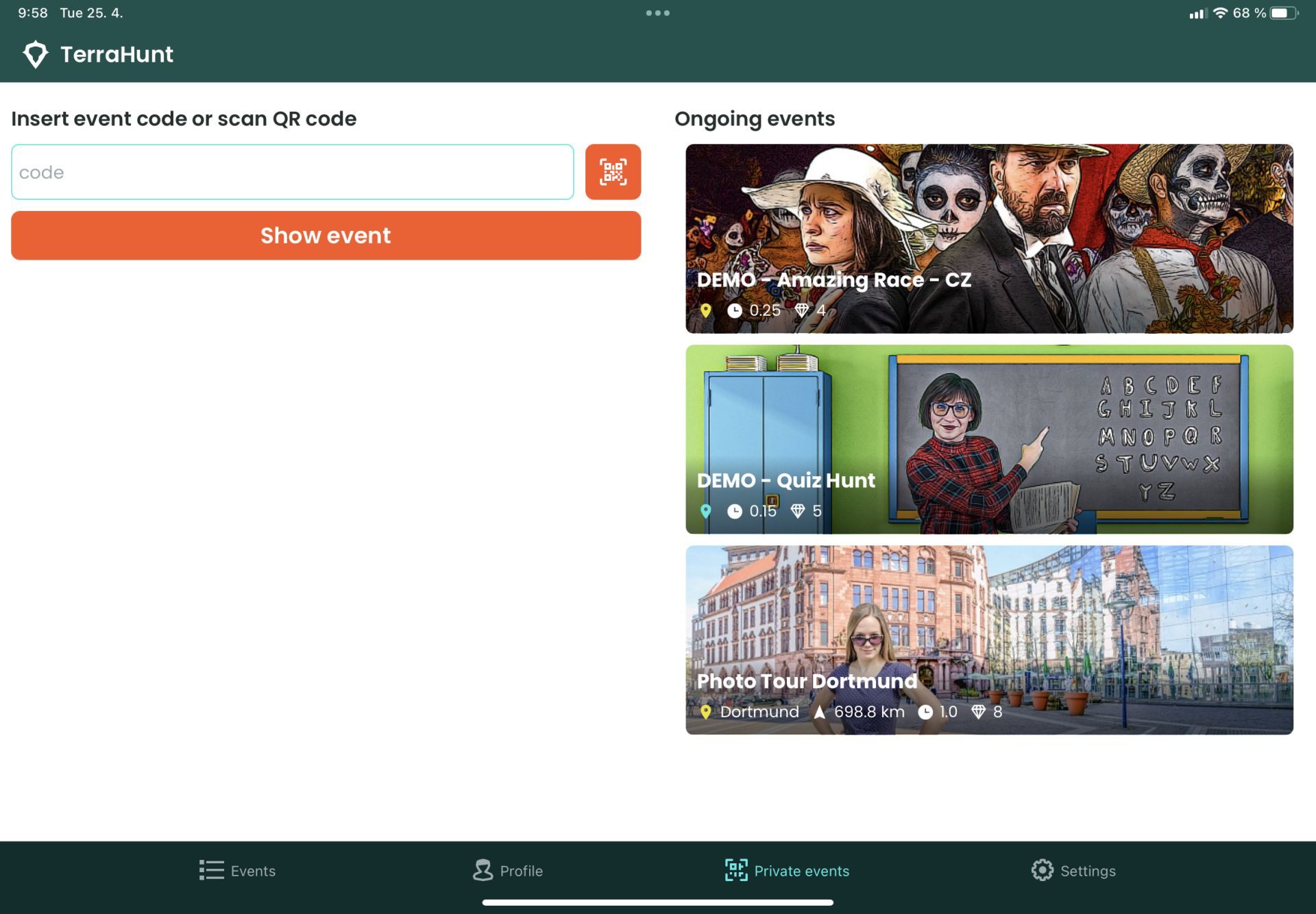Viewport: 1316px width, 914px height.
Task: Click the diamond icon on Photo Tour Dortmund
Action: [x=978, y=712]
